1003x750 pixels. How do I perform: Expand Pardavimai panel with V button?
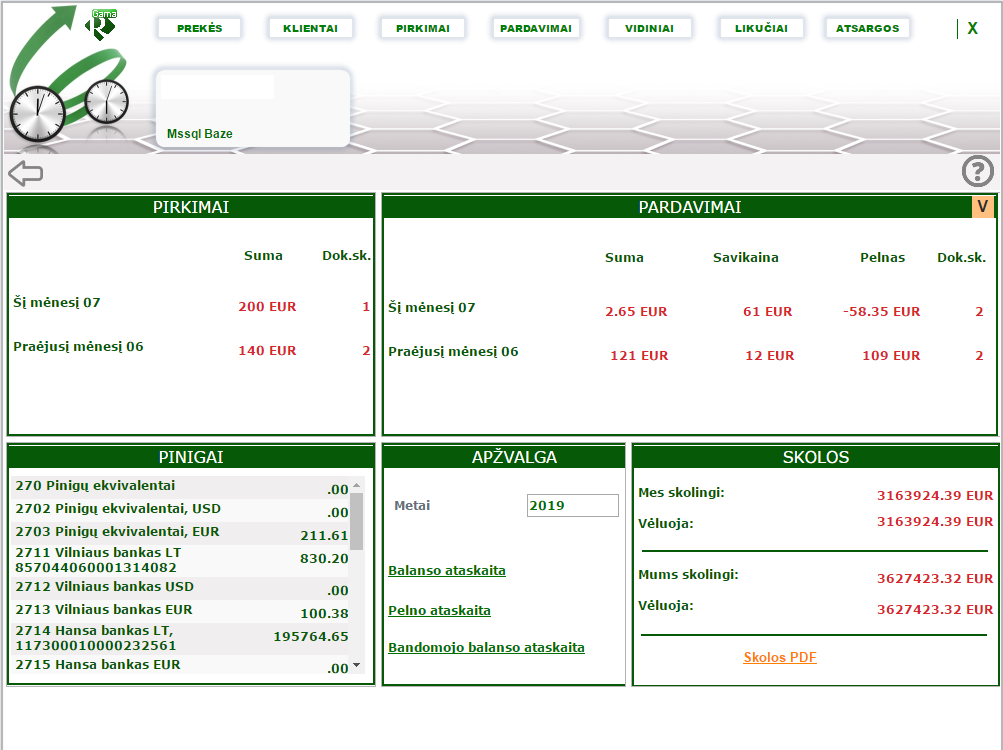click(x=983, y=207)
